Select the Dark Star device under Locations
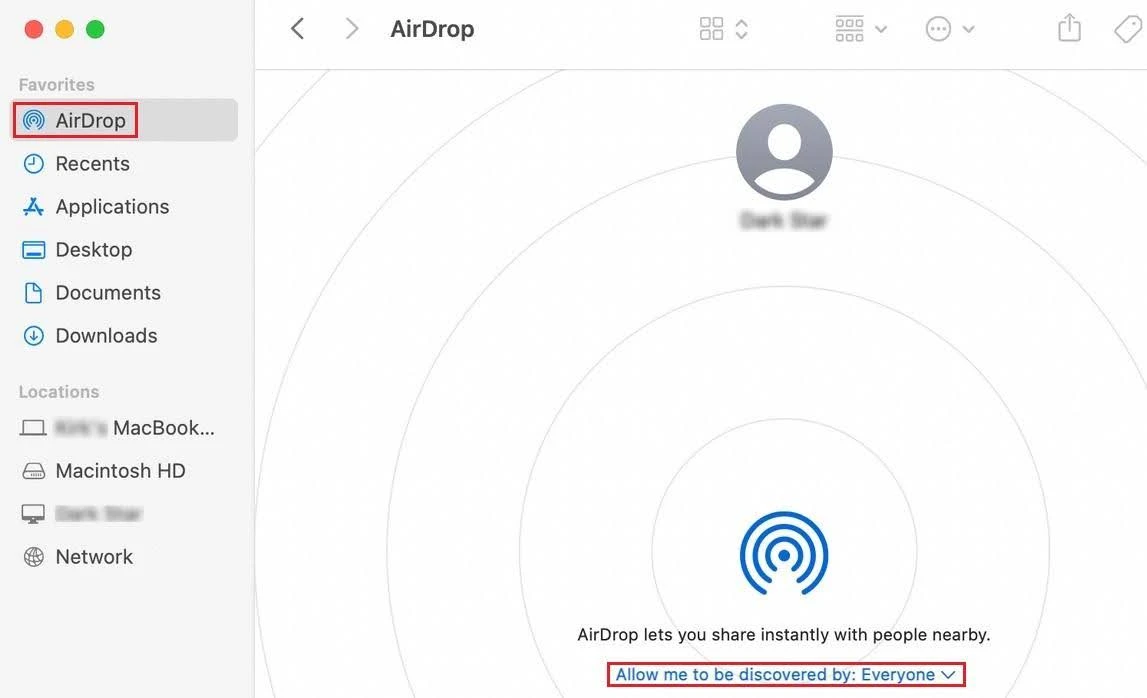The image size is (1147, 698). [97, 513]
